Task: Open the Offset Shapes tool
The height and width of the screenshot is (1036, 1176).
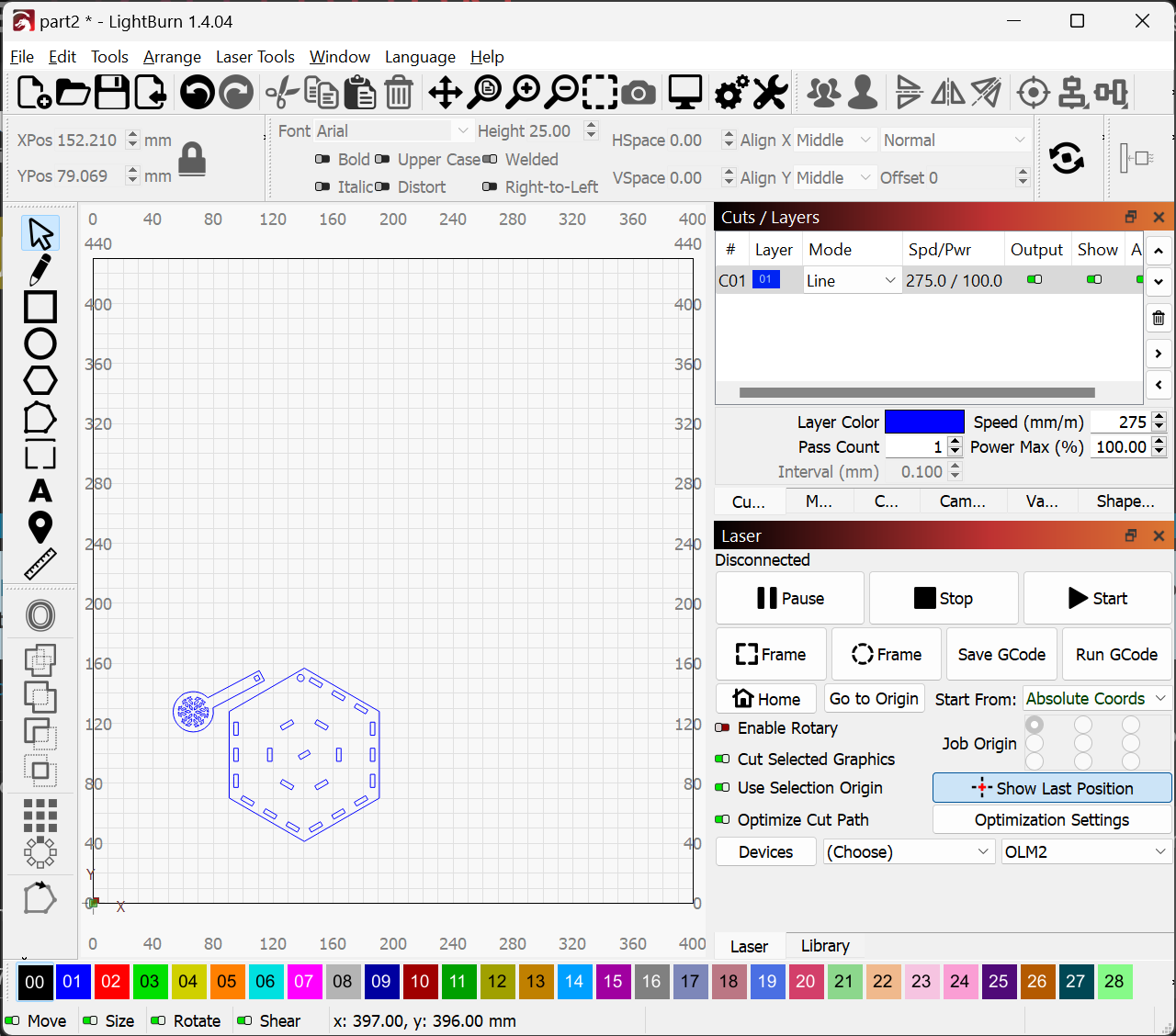Action: pyautogui.click(x=40, y=615)
